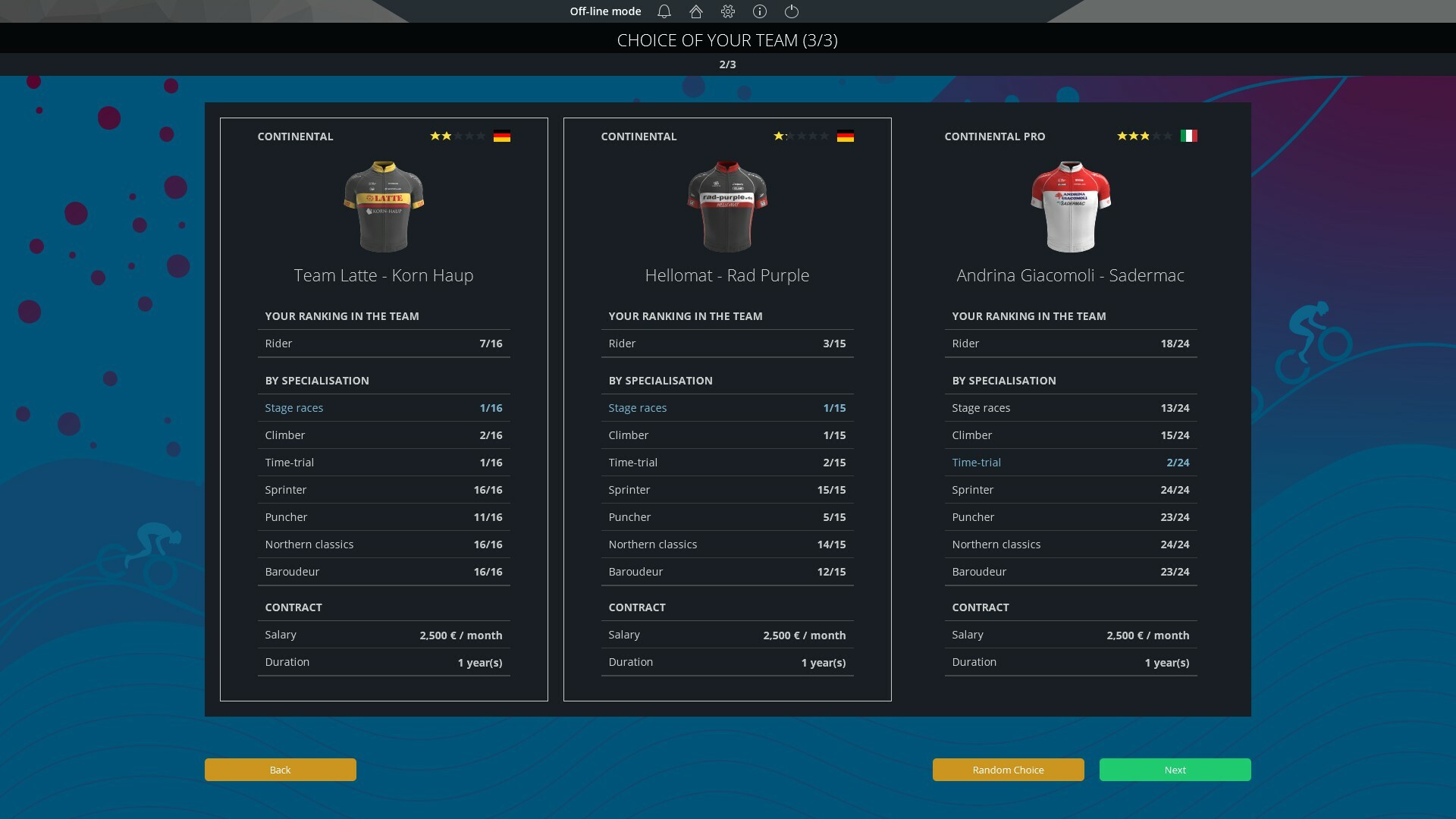Select Hellomat - Rad Purple jersey
The height and width of the screenshot is (819, 1456).
(x=727, y=205)
